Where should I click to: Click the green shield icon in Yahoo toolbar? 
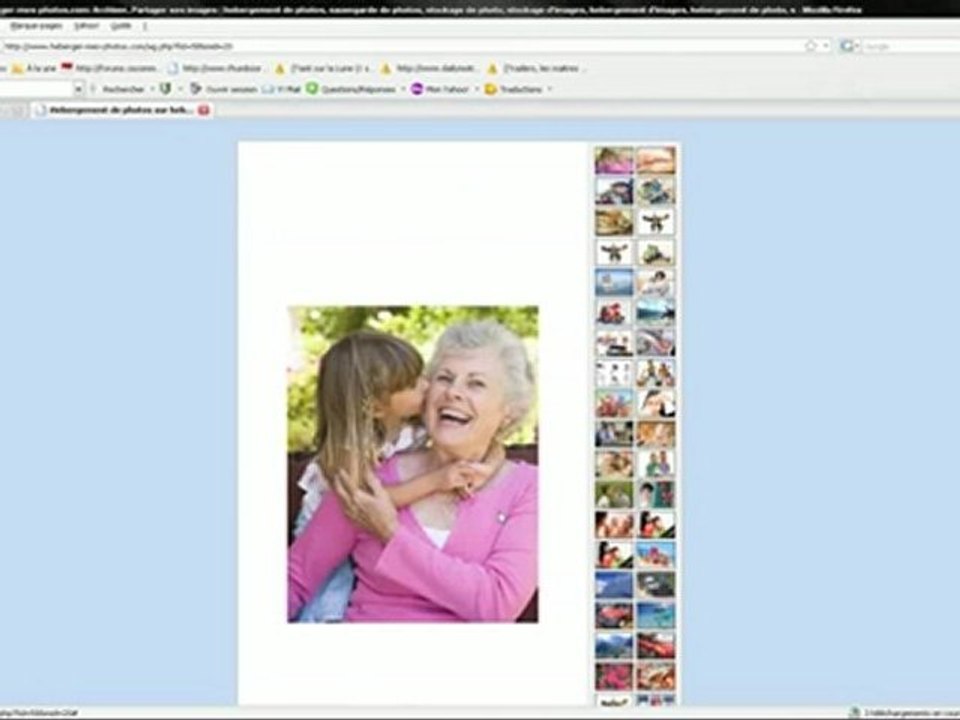[x=165, y=89]
